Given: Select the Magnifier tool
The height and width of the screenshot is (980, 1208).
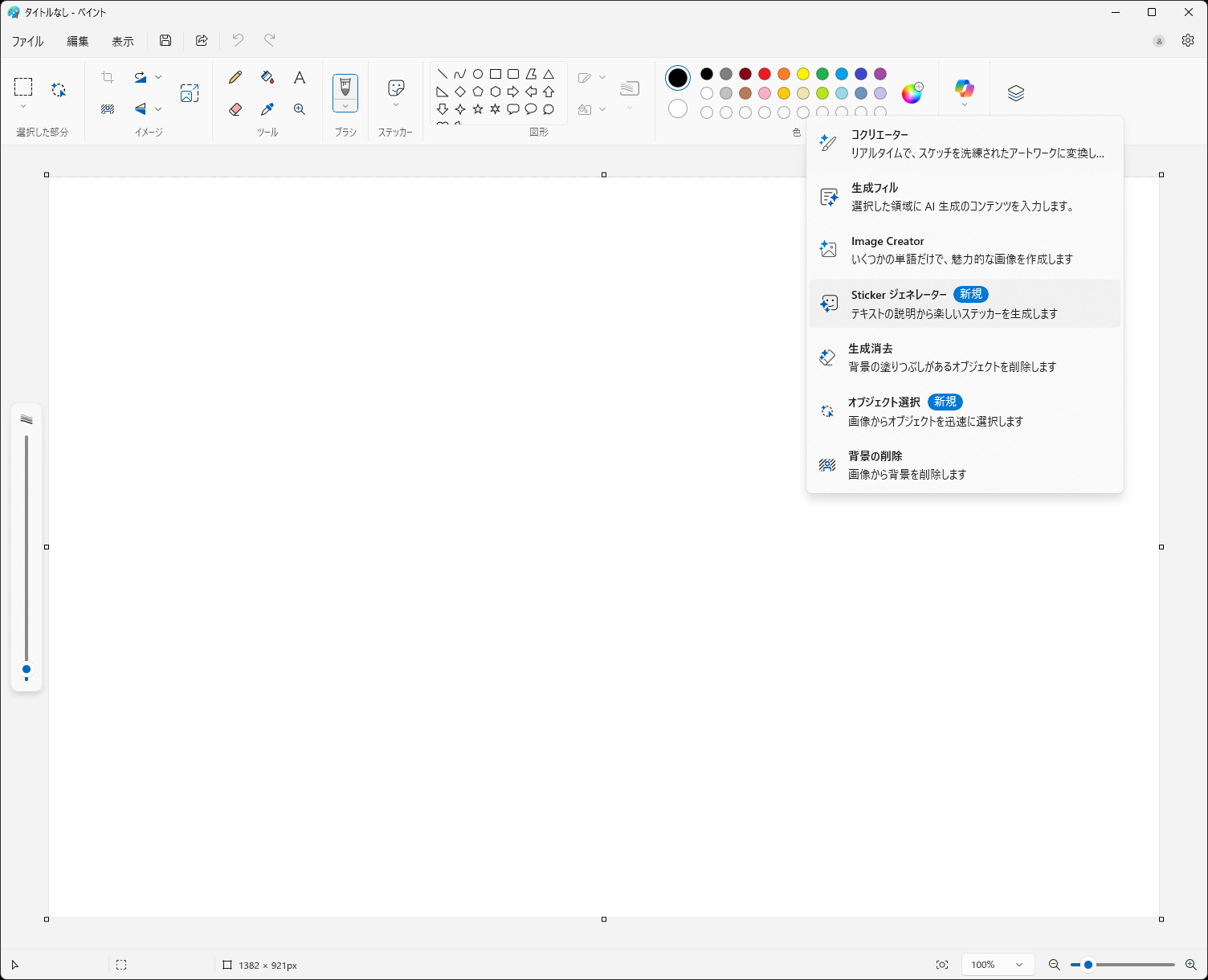Looking at the screenshot, I should [x=300, y=109].
